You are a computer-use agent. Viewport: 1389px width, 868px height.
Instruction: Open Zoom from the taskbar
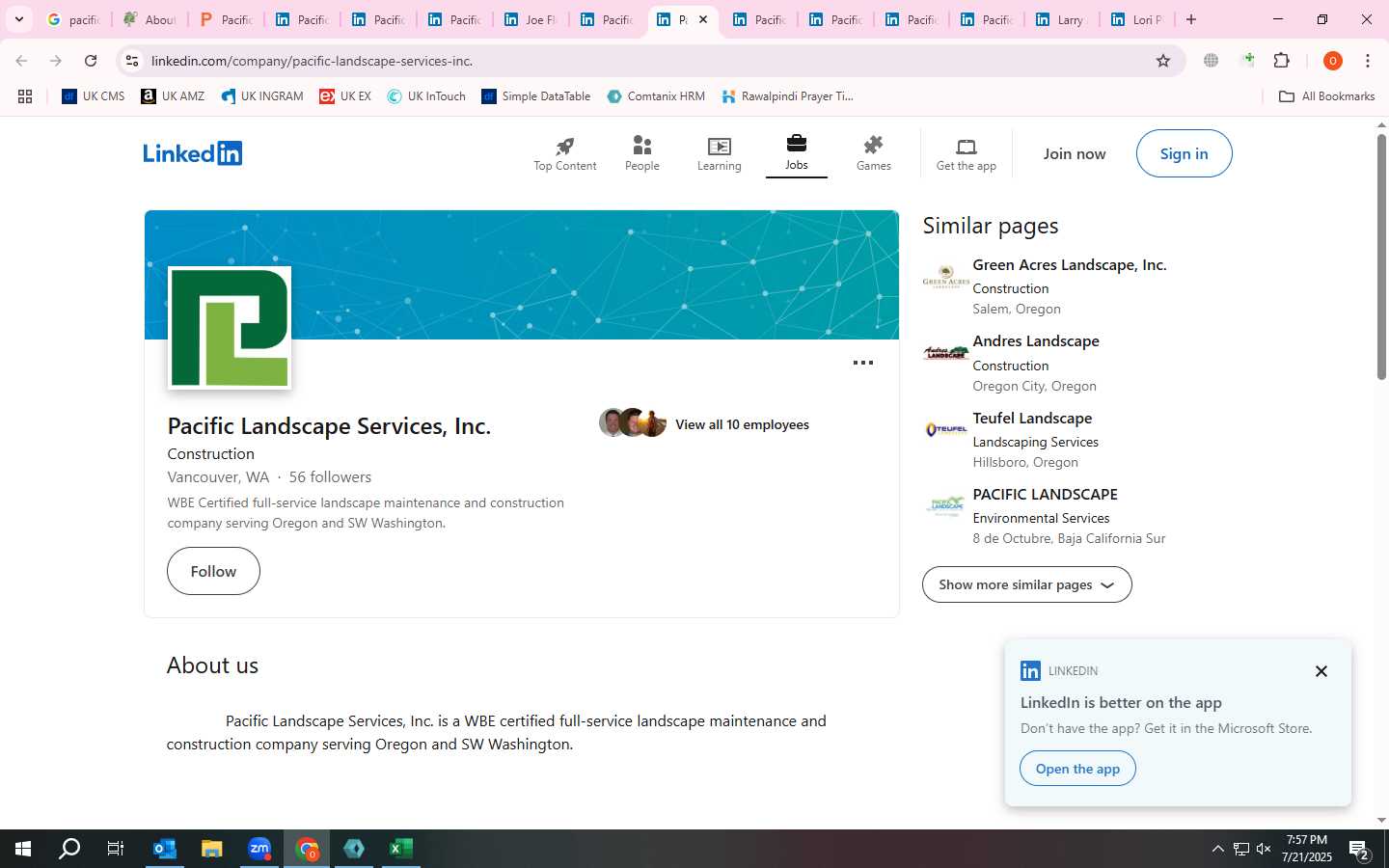tap(259, 849)
